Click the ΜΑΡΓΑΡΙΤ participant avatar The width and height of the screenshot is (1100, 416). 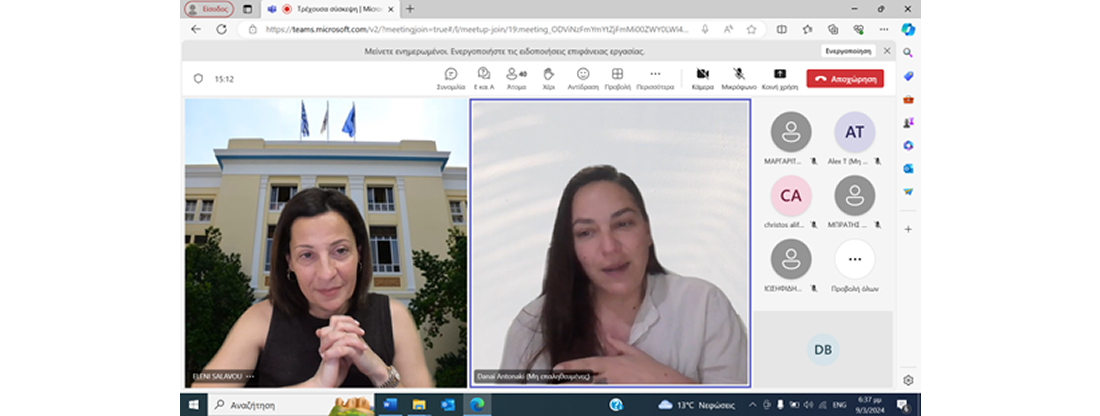click(x=791, y=132)
